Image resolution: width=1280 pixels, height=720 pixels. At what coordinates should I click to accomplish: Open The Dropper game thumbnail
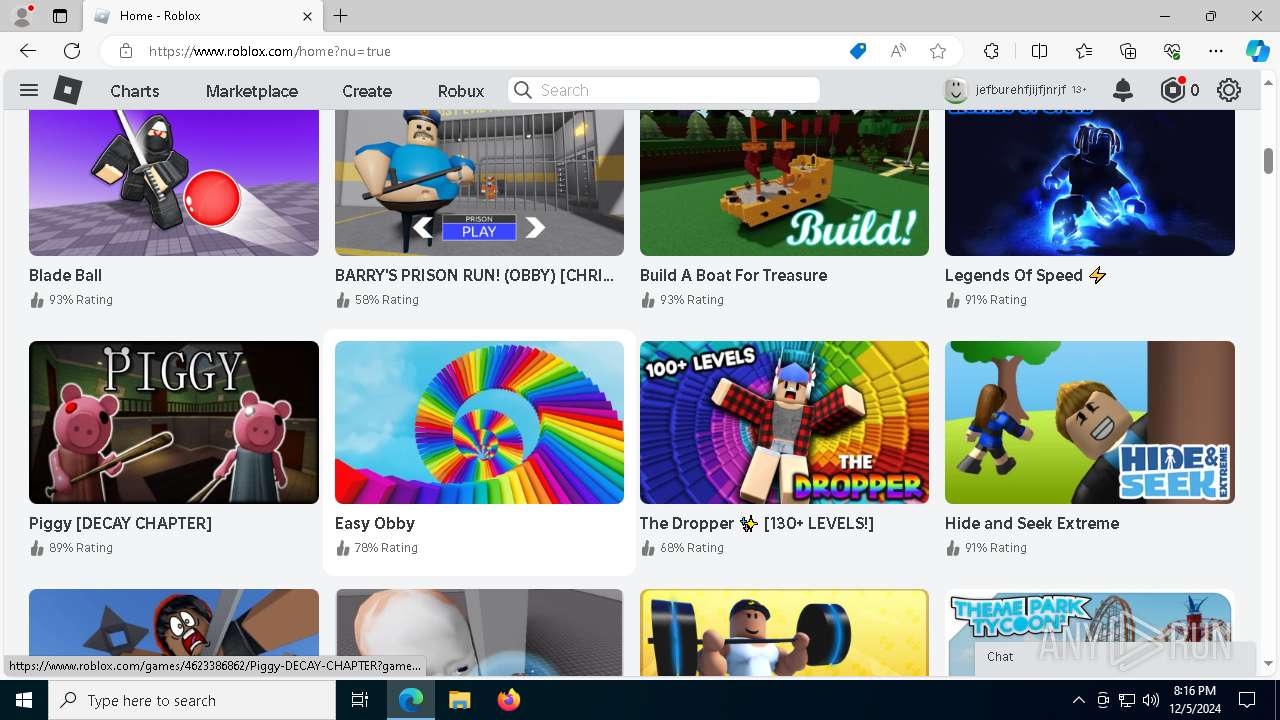pos(784,422)
